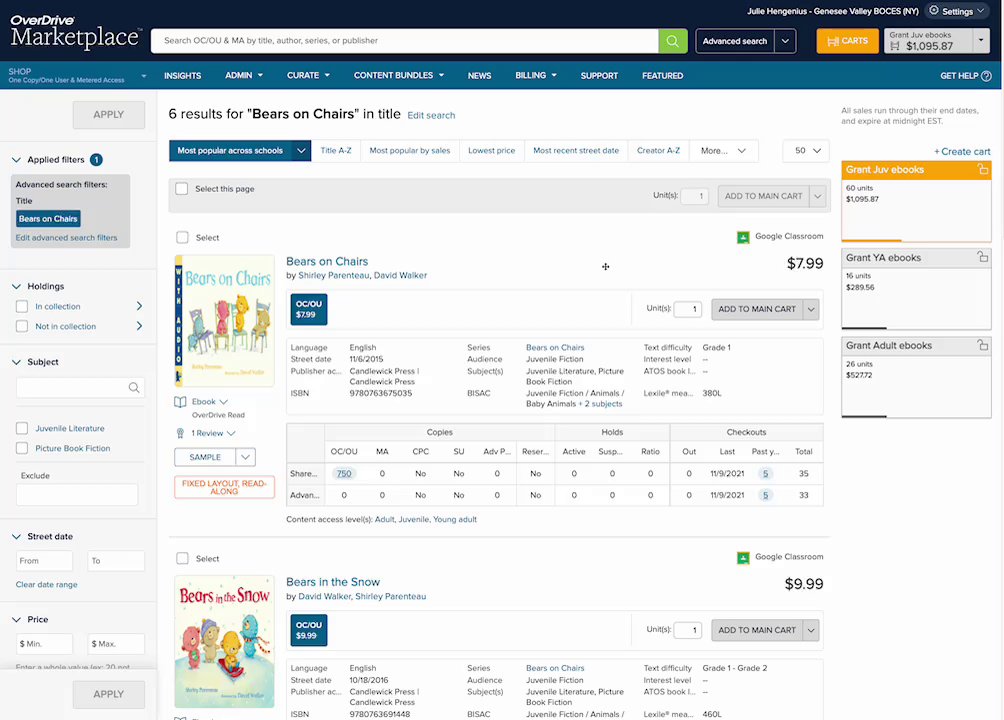The image size is (1004, 720).
Task: Tick the In collection holdings checkbox
Action: tap(22, 306)
